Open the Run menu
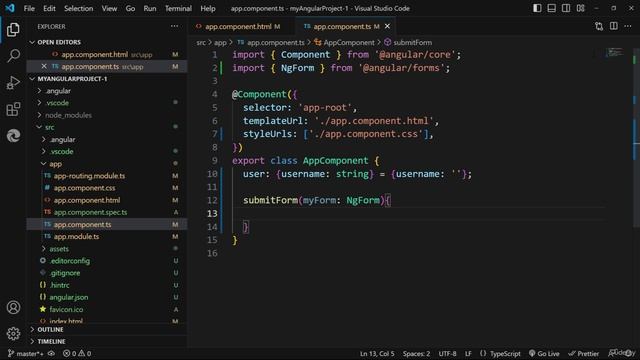Image resolution: width=640 pixels, height=360 pixels. [x=150, y=8]
